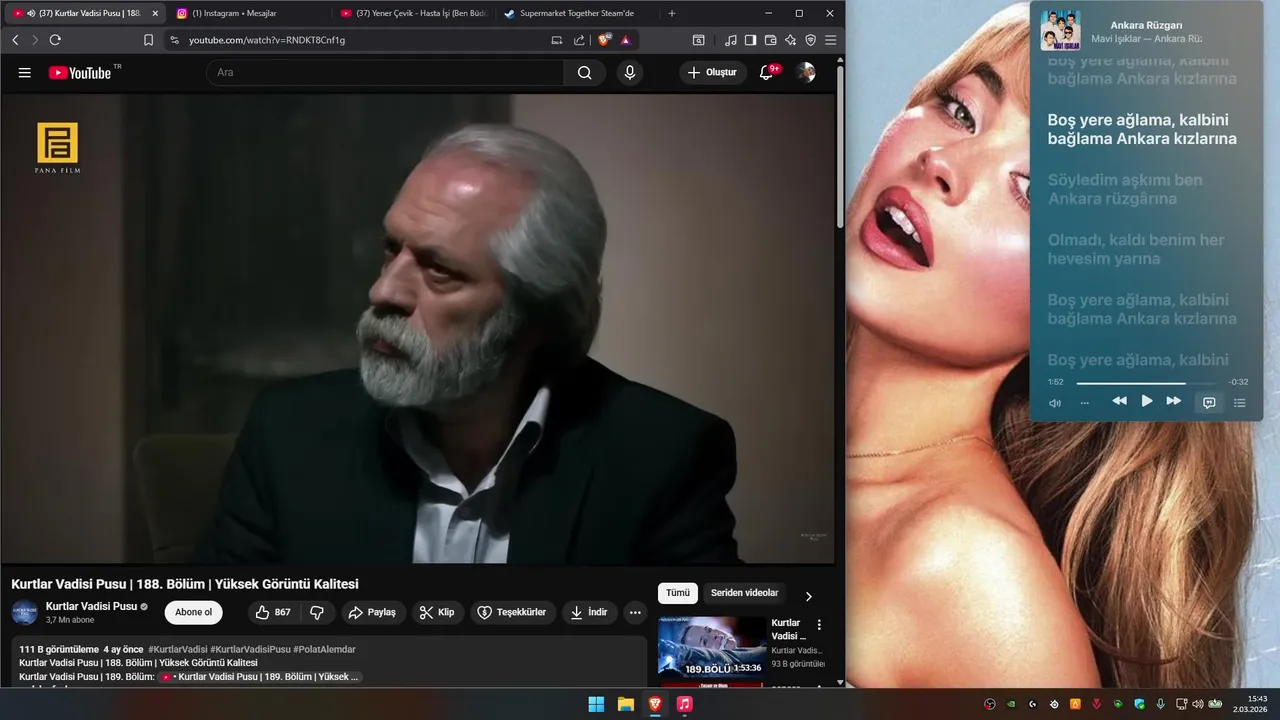Open Brave Shields lion icon
The width and height of the screenshot is (1280, 720).
[x=604, y=40]
